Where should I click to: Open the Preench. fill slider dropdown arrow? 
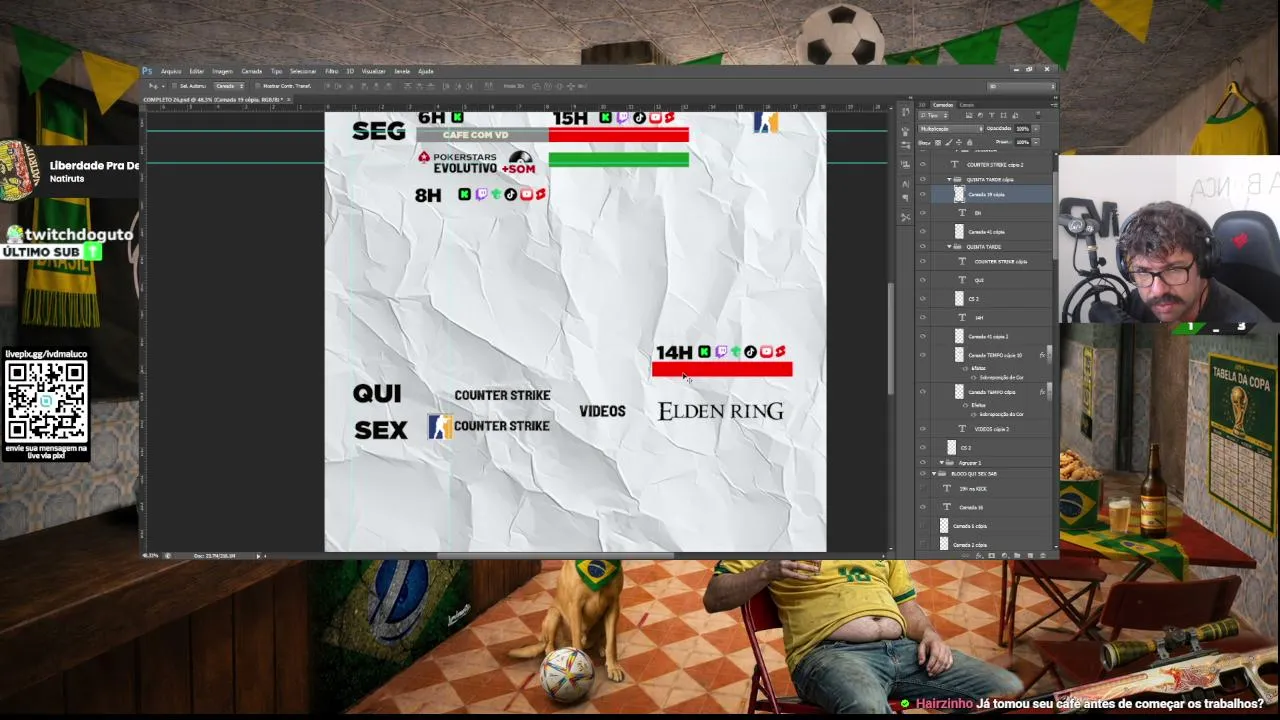click(1035, 142)
